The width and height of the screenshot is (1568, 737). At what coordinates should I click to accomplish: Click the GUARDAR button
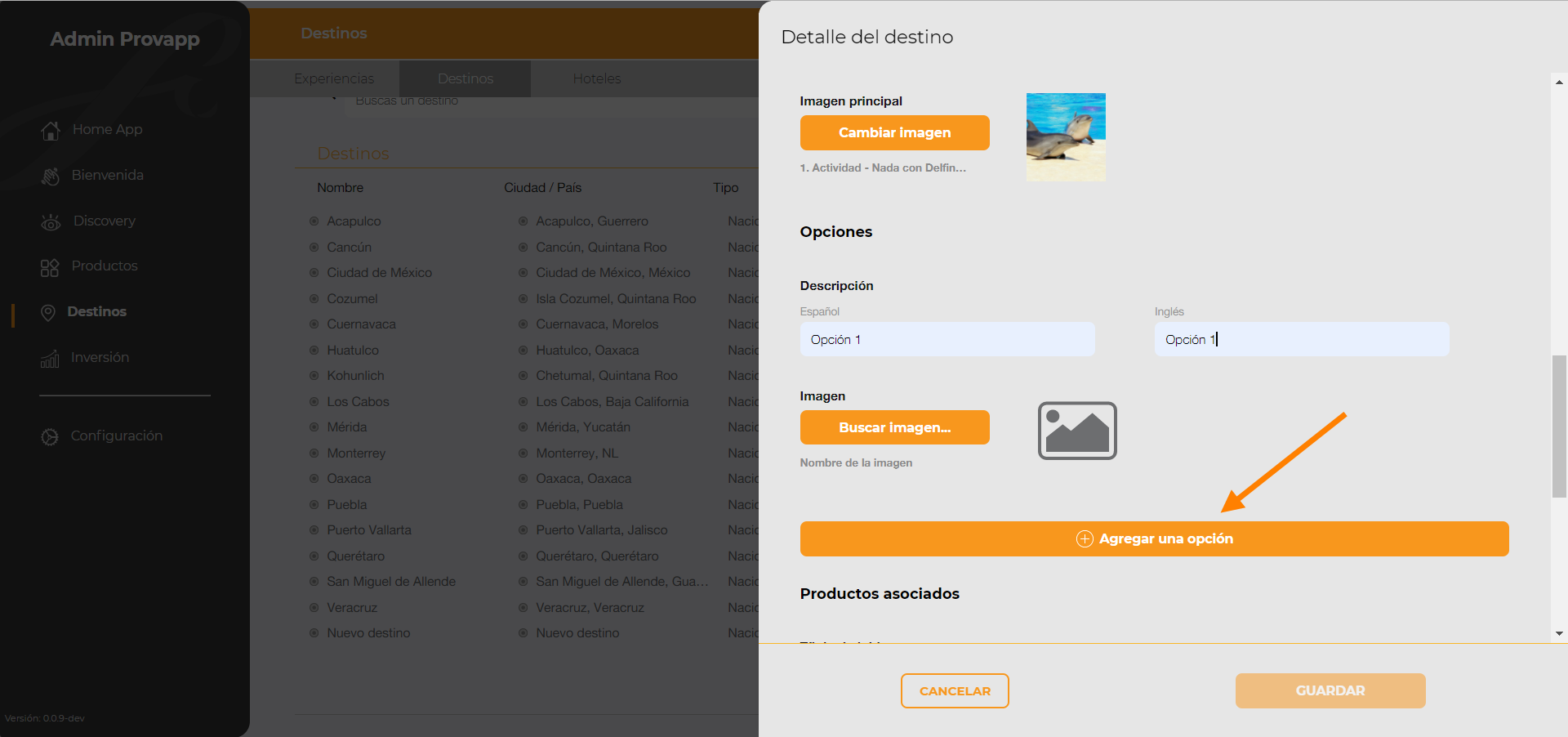[1330, 690]
